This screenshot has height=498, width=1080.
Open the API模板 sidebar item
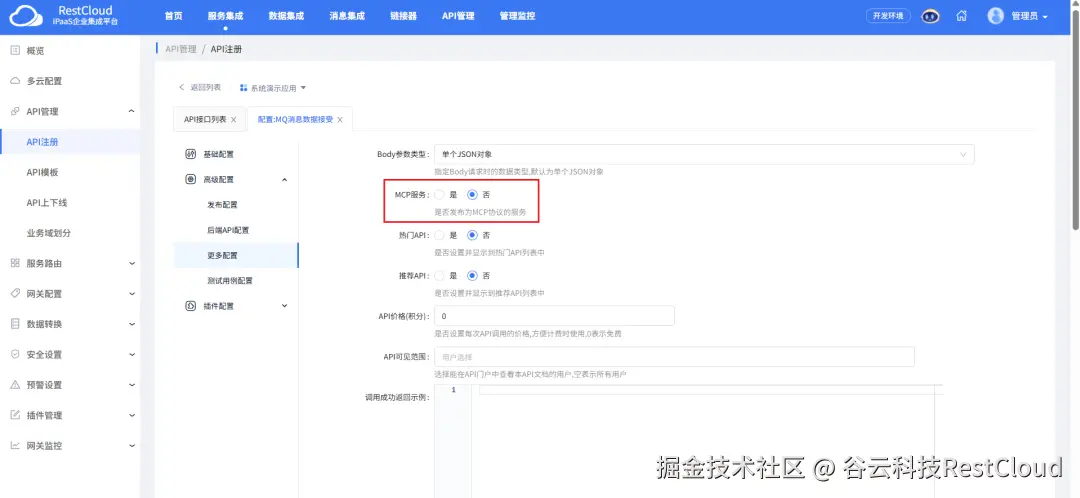(x=43, y=172)
